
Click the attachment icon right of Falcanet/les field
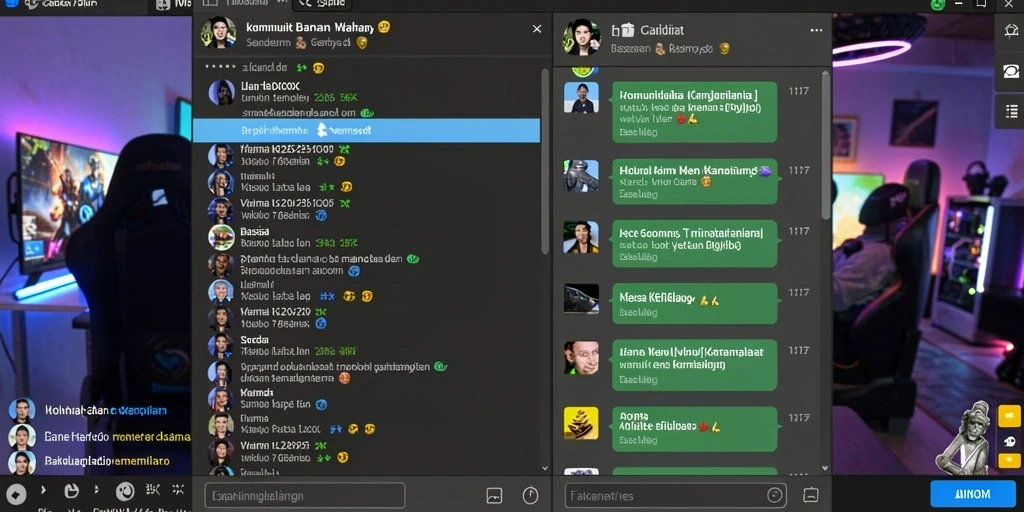pos(810,495)
